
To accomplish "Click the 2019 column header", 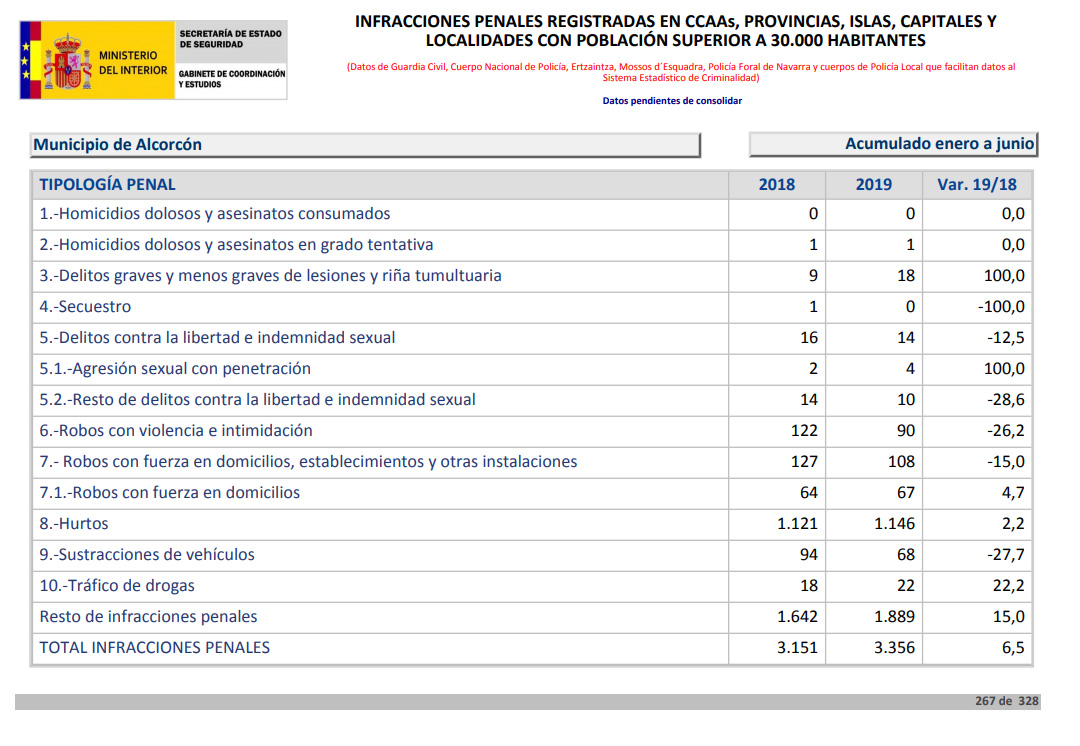I will point(873,184).
